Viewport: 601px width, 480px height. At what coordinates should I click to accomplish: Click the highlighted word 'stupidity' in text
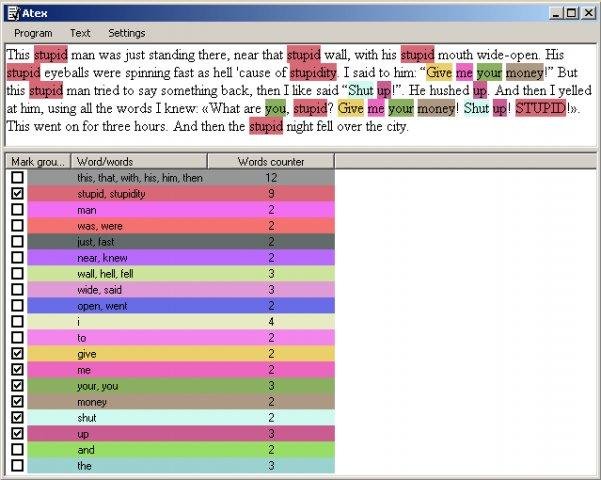point(314,72)
